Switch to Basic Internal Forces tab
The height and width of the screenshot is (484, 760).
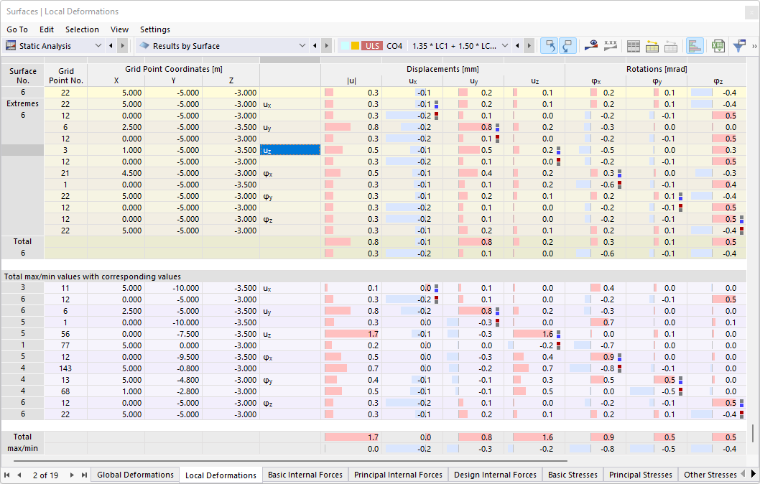305,475
